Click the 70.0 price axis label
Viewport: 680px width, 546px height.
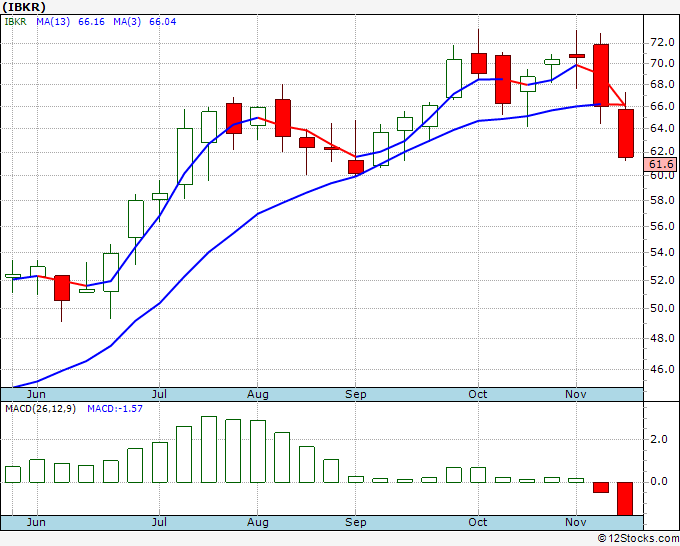[x=662, y=63]
